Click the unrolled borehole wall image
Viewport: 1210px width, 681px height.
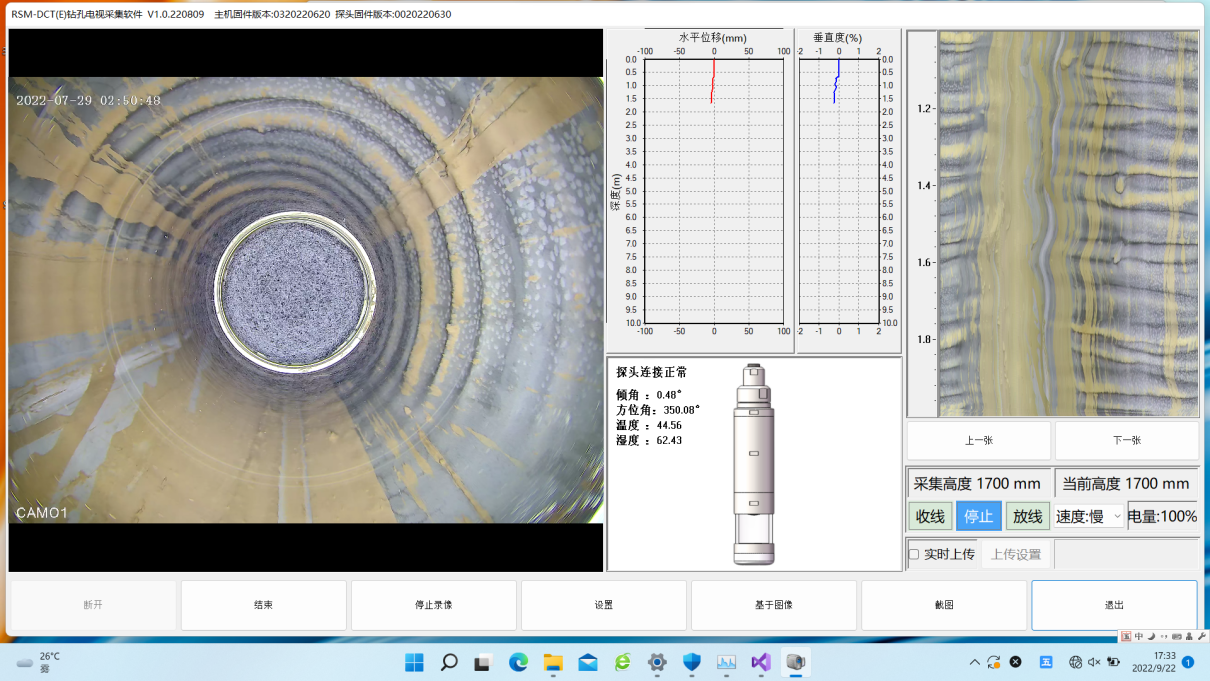point(1067,224)
